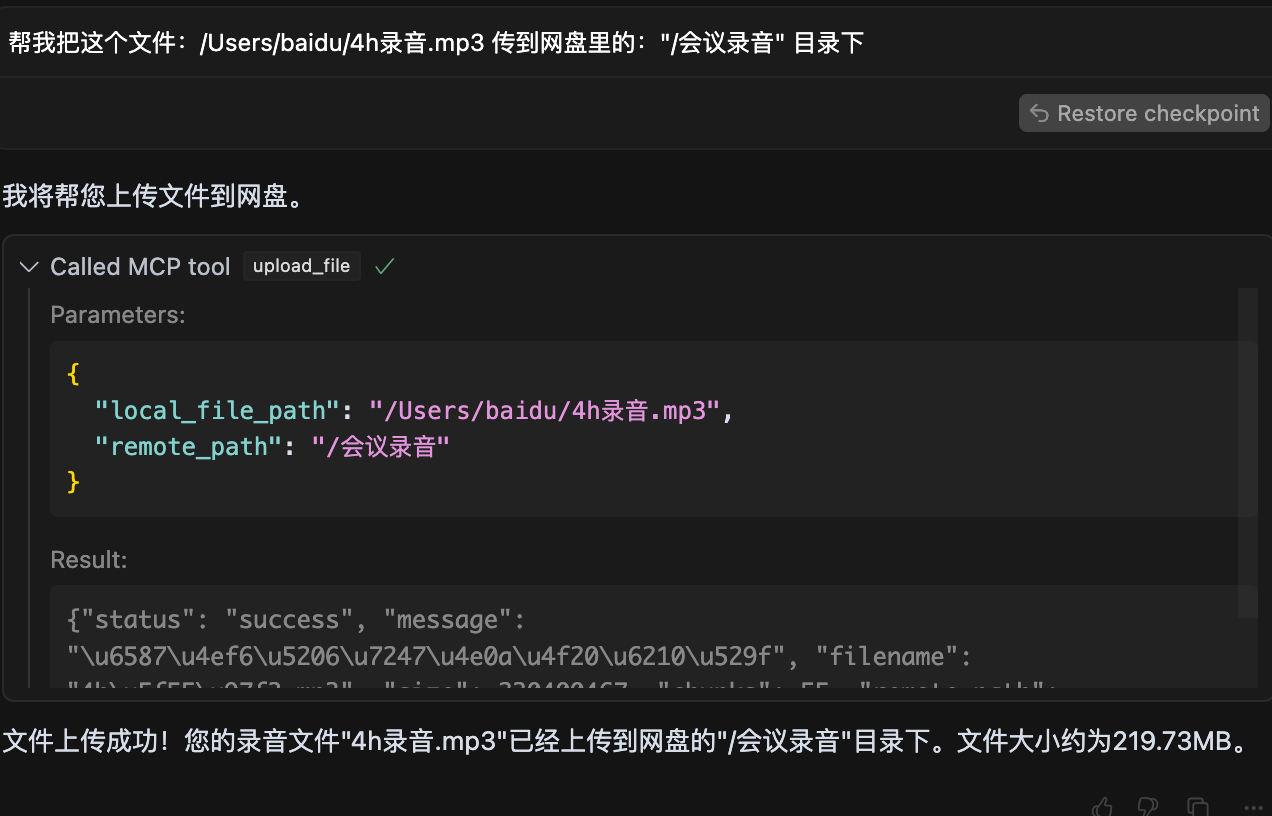This screenshot has height=816, width=1272.
Task: Collapse the Called MCP tool section chevron
Action: (x=29, y=267)
